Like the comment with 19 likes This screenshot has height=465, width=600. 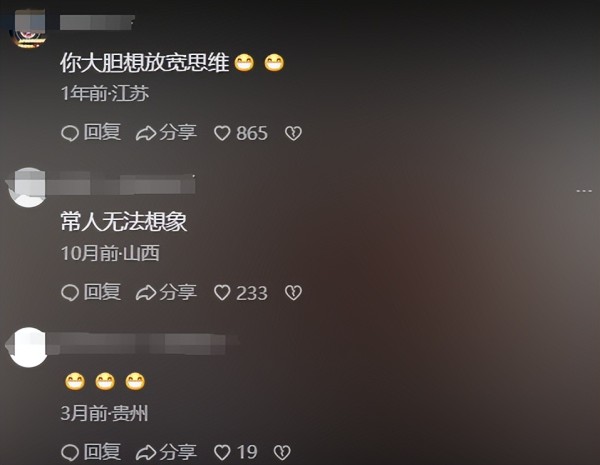point(235,452)
